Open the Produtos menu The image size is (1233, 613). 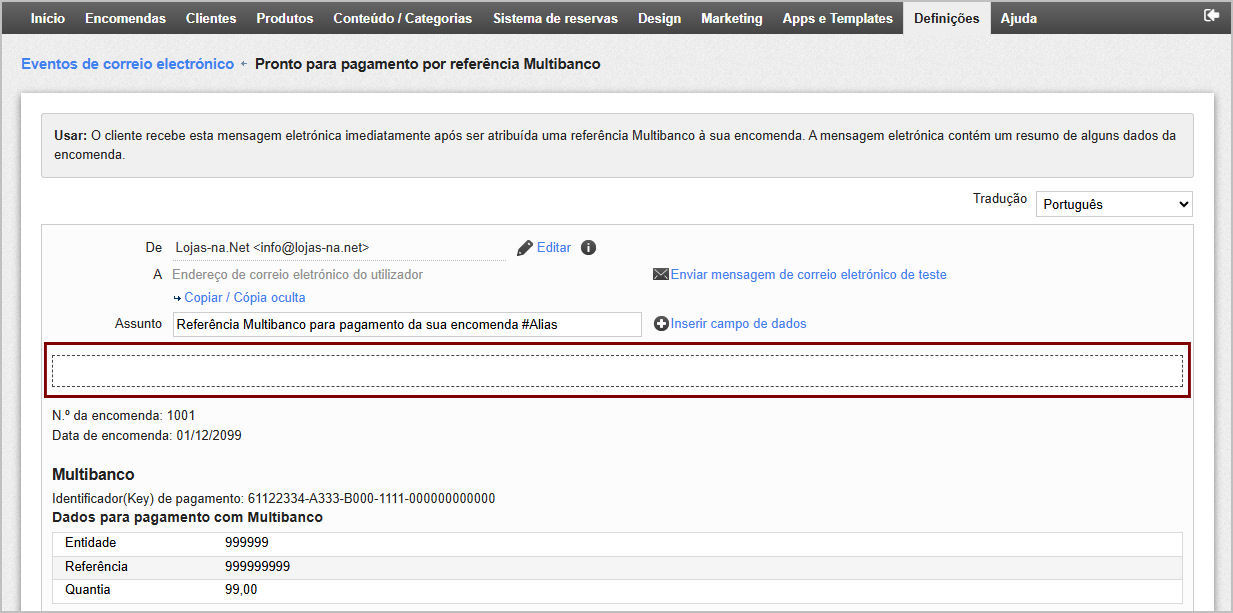[x=285, y=18]
